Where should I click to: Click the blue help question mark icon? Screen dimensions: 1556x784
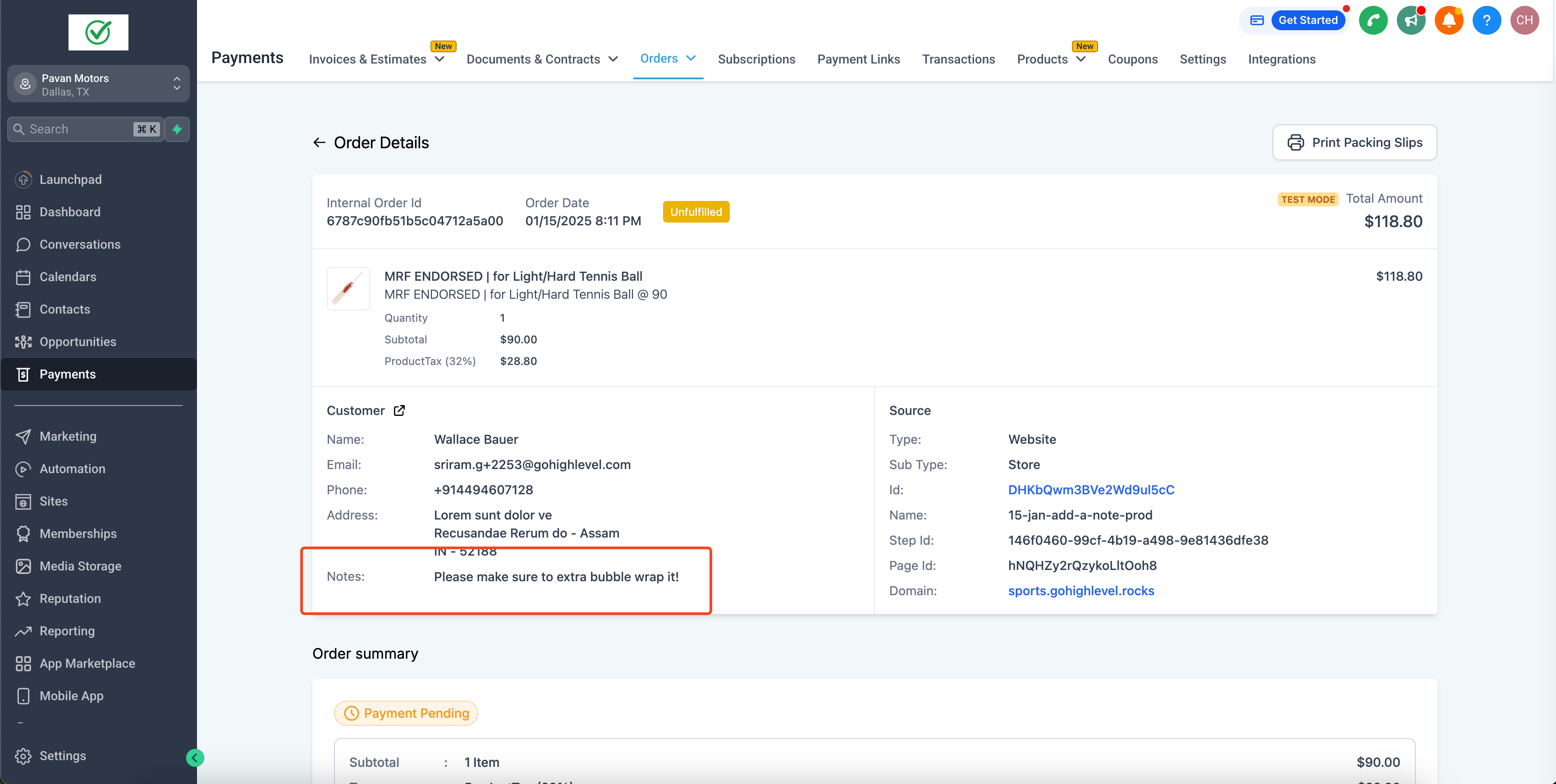[1487, 20]
